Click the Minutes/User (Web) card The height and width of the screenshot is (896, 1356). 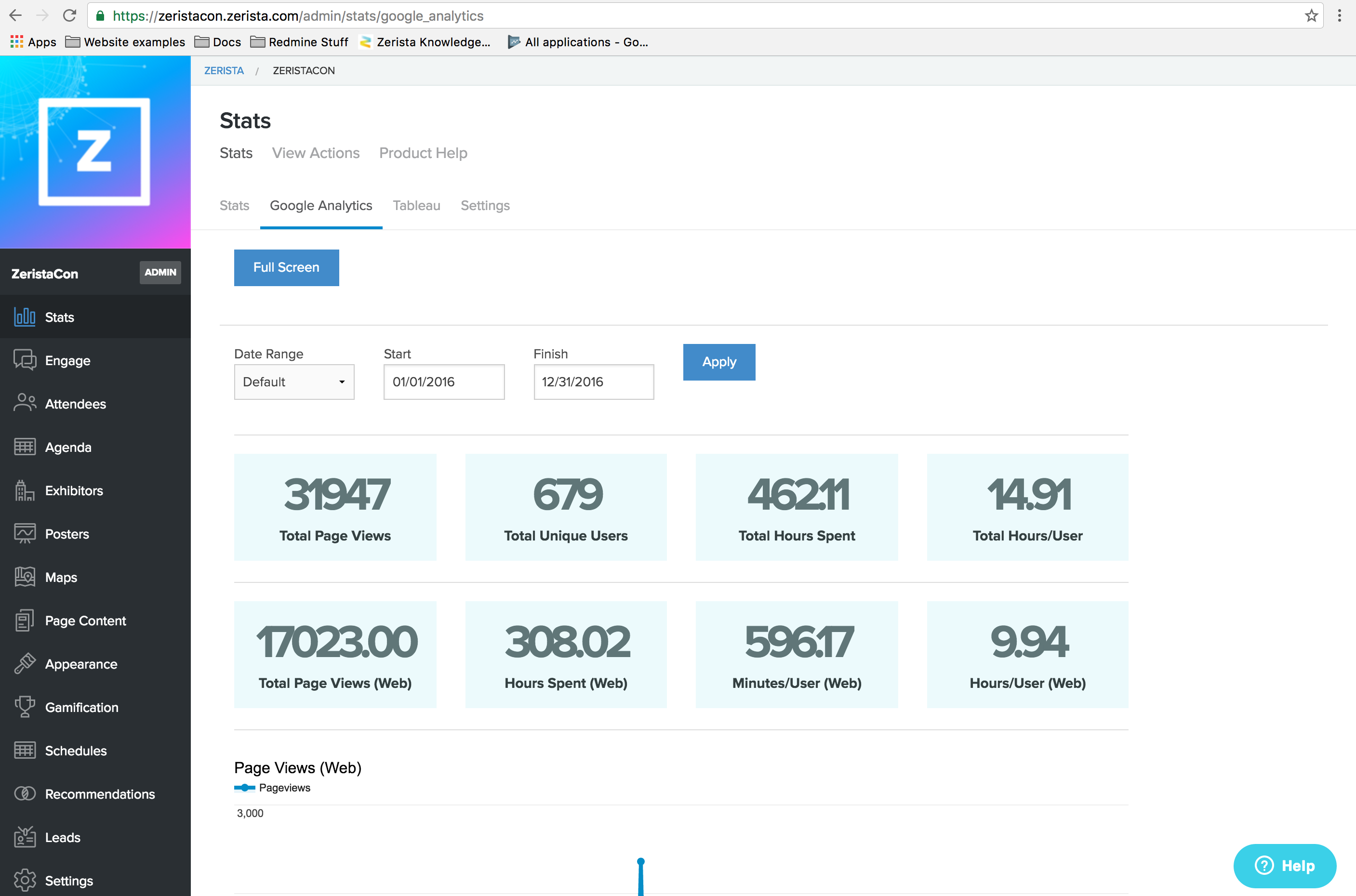coord(797,654)
